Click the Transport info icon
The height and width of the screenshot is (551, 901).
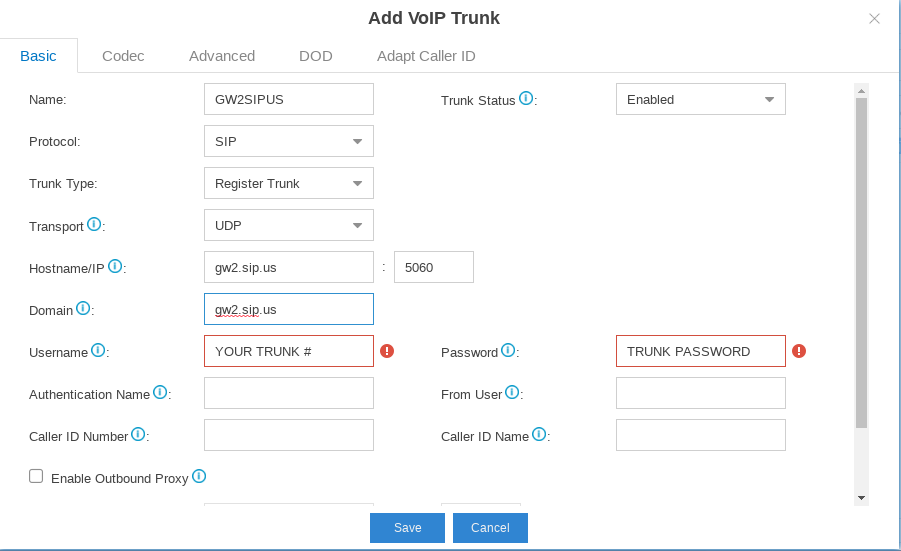[x=94, y=224]
